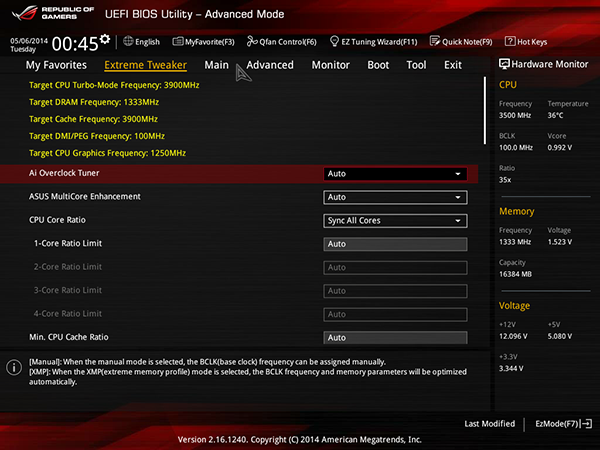This screenshot has width=600, height=450.
Task: Open Quick Note(F9)
Action: point(461,41)
